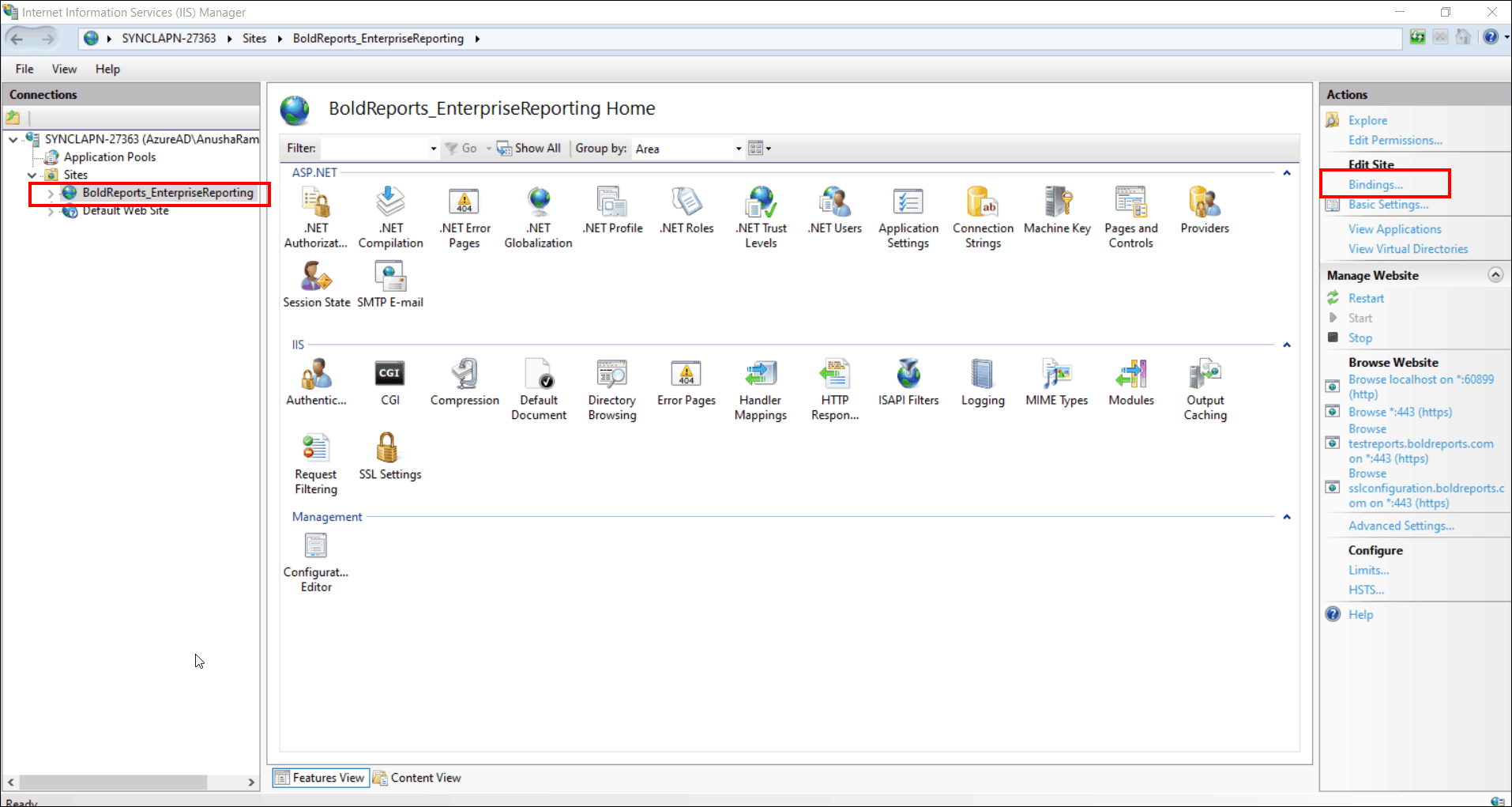The height and width of the screenshot is (807, 1512).
Task: Click Connections pane horizontal scrollbar
Action: tap(115, 782)
